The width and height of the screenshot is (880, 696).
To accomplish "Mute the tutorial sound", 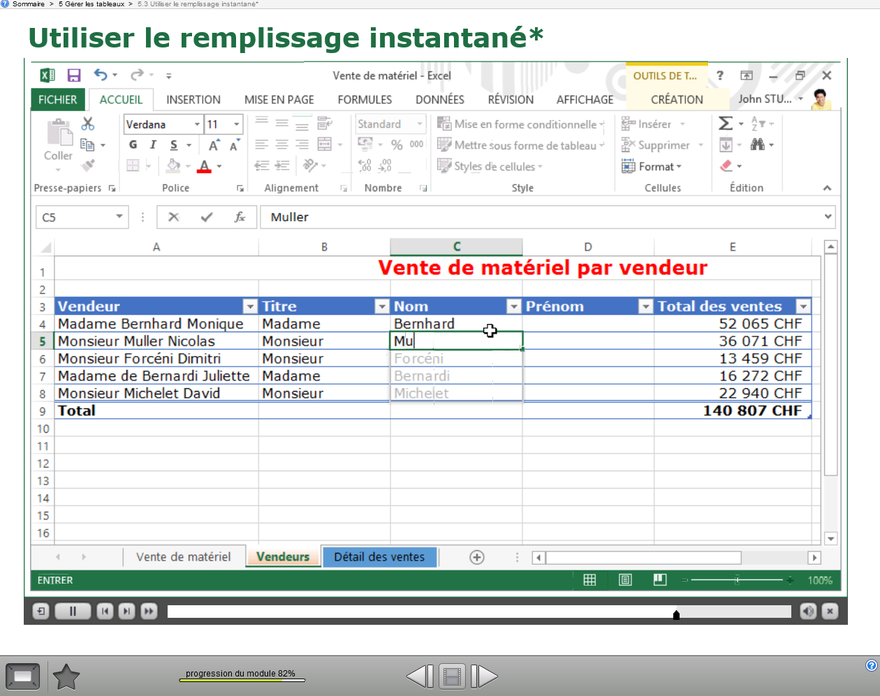I will (x=808, y=611).
